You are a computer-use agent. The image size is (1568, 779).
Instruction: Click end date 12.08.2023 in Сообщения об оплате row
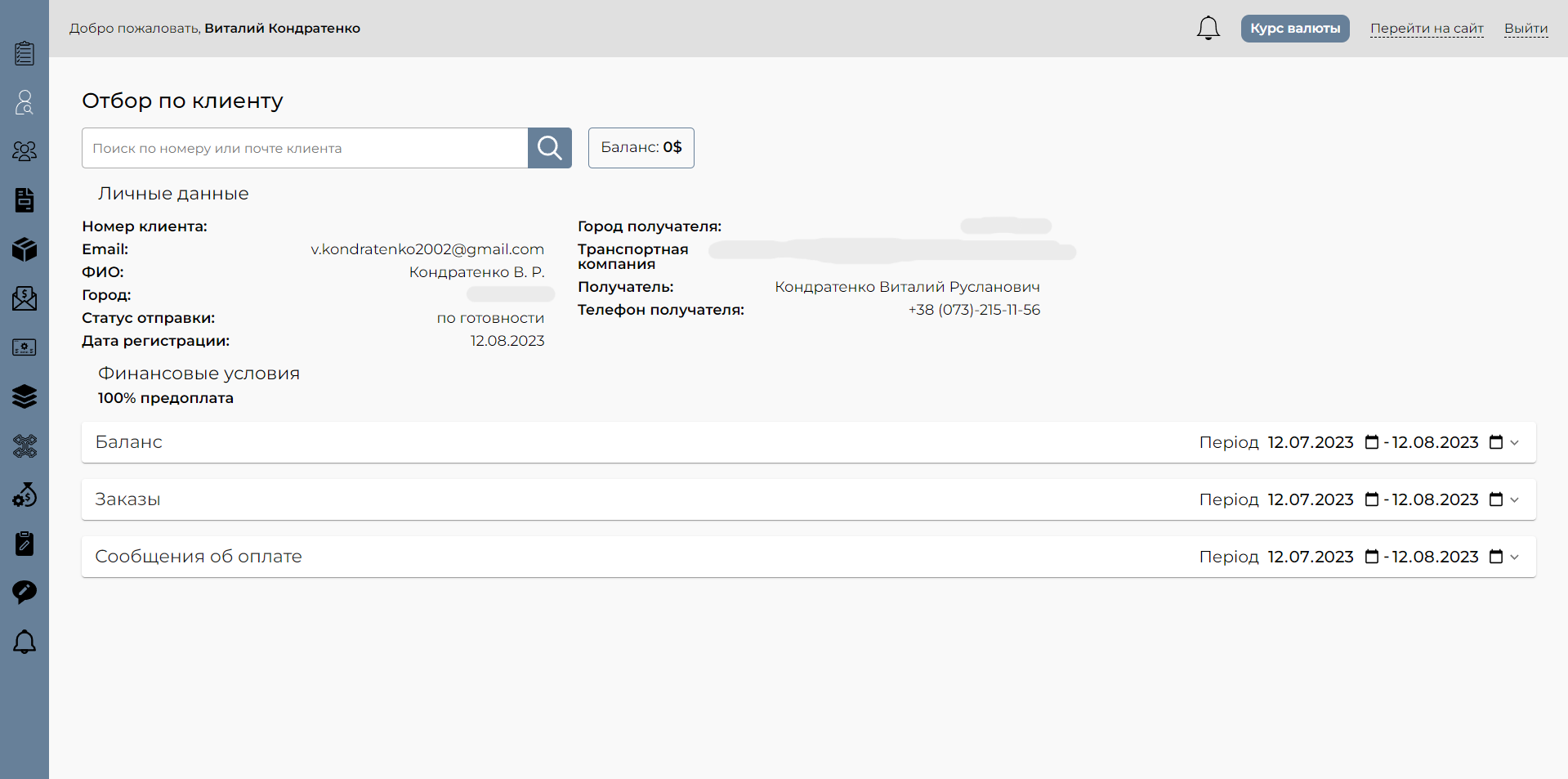1436,557
